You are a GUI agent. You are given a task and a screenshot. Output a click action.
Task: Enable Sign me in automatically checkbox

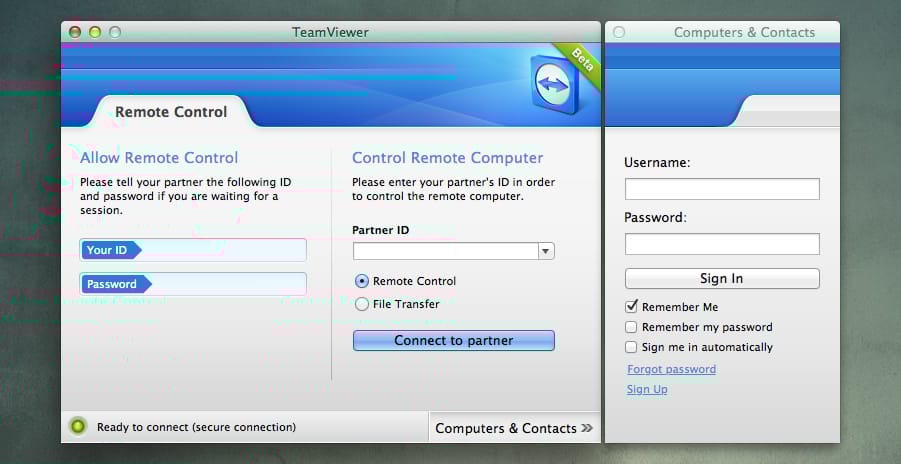coord(631,347)
